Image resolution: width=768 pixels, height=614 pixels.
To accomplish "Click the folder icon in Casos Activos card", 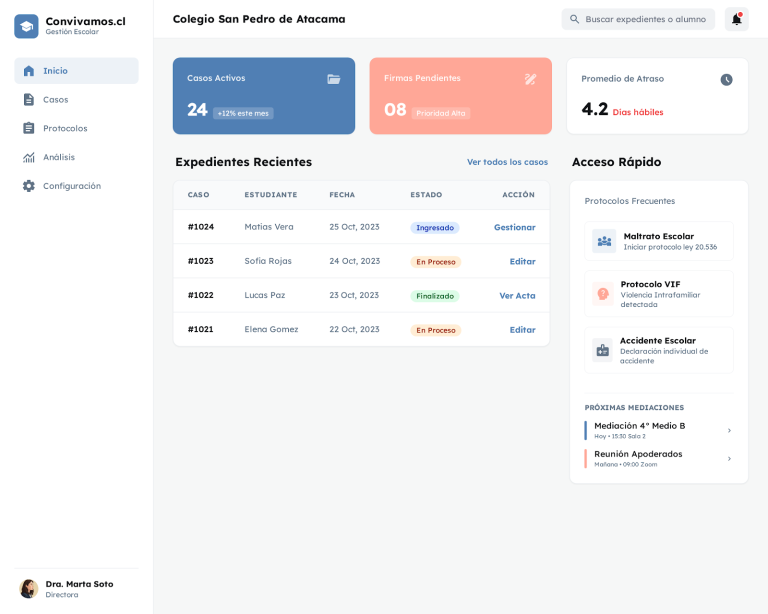I will 333,79.
